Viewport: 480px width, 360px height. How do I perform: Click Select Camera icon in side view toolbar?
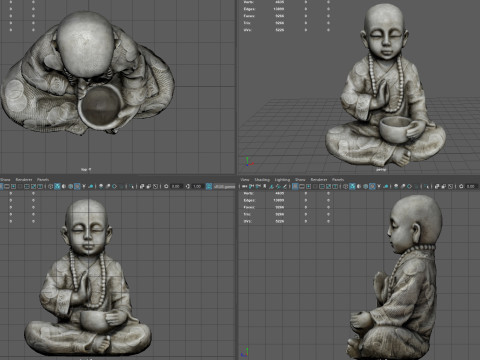tap(245, 186)
